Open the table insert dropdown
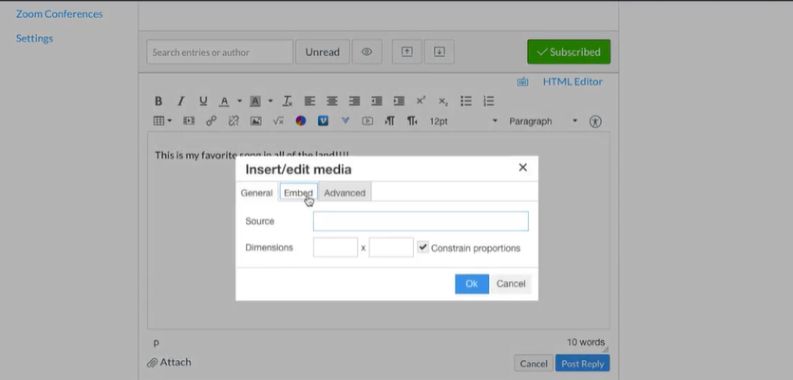 click(x=162, y=121)
